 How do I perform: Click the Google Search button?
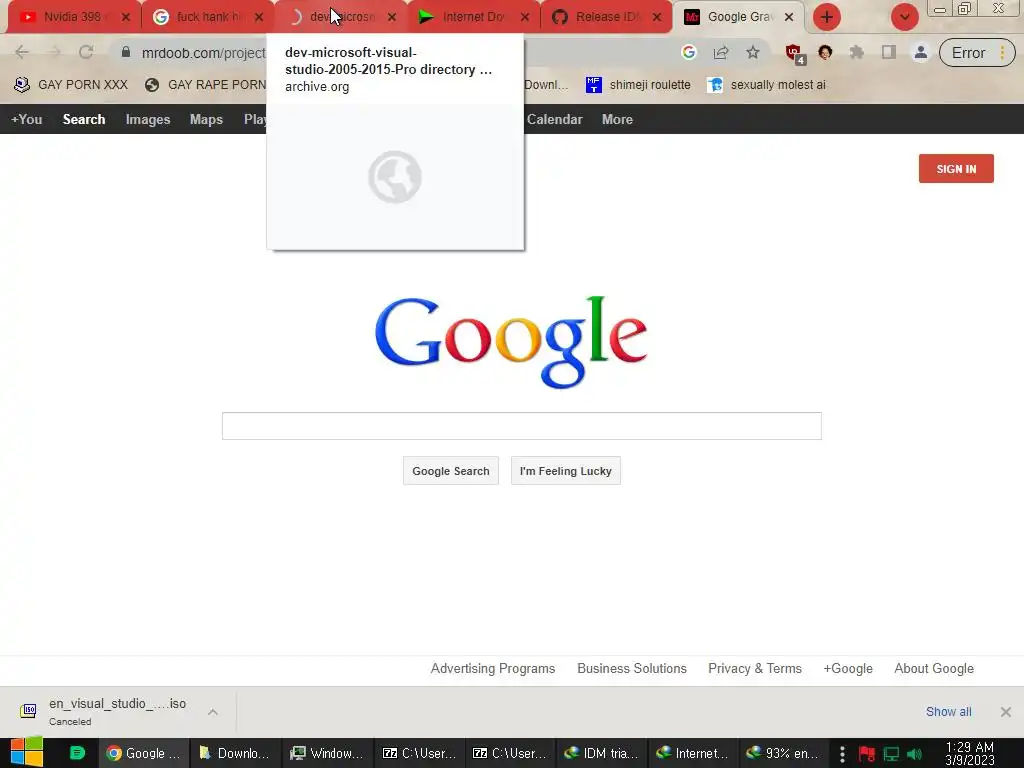click(451, 471)
